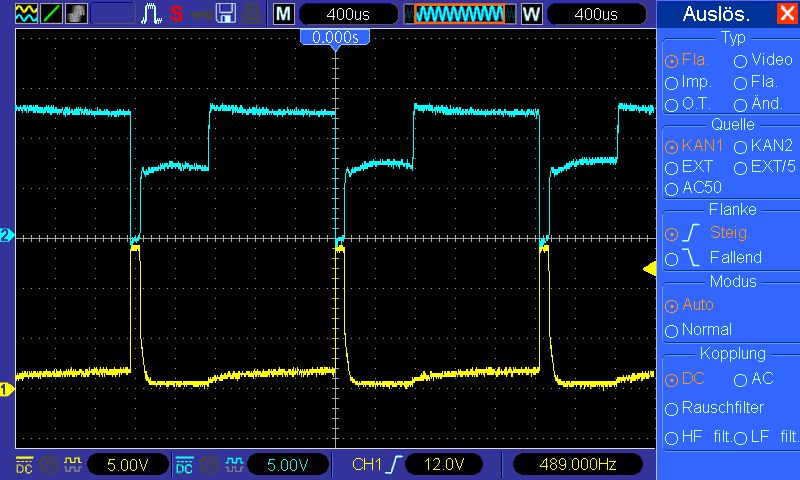Select the Video trigger type

741,60
